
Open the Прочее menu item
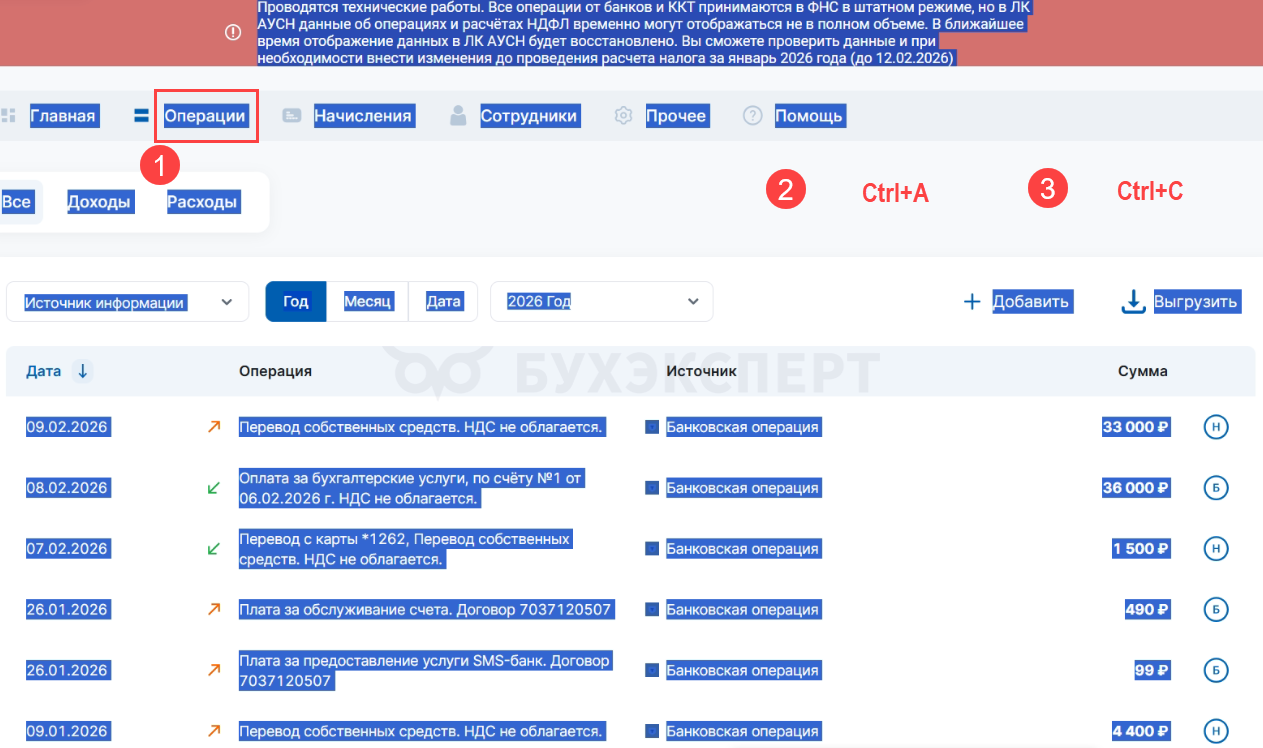tap(676, 116)
